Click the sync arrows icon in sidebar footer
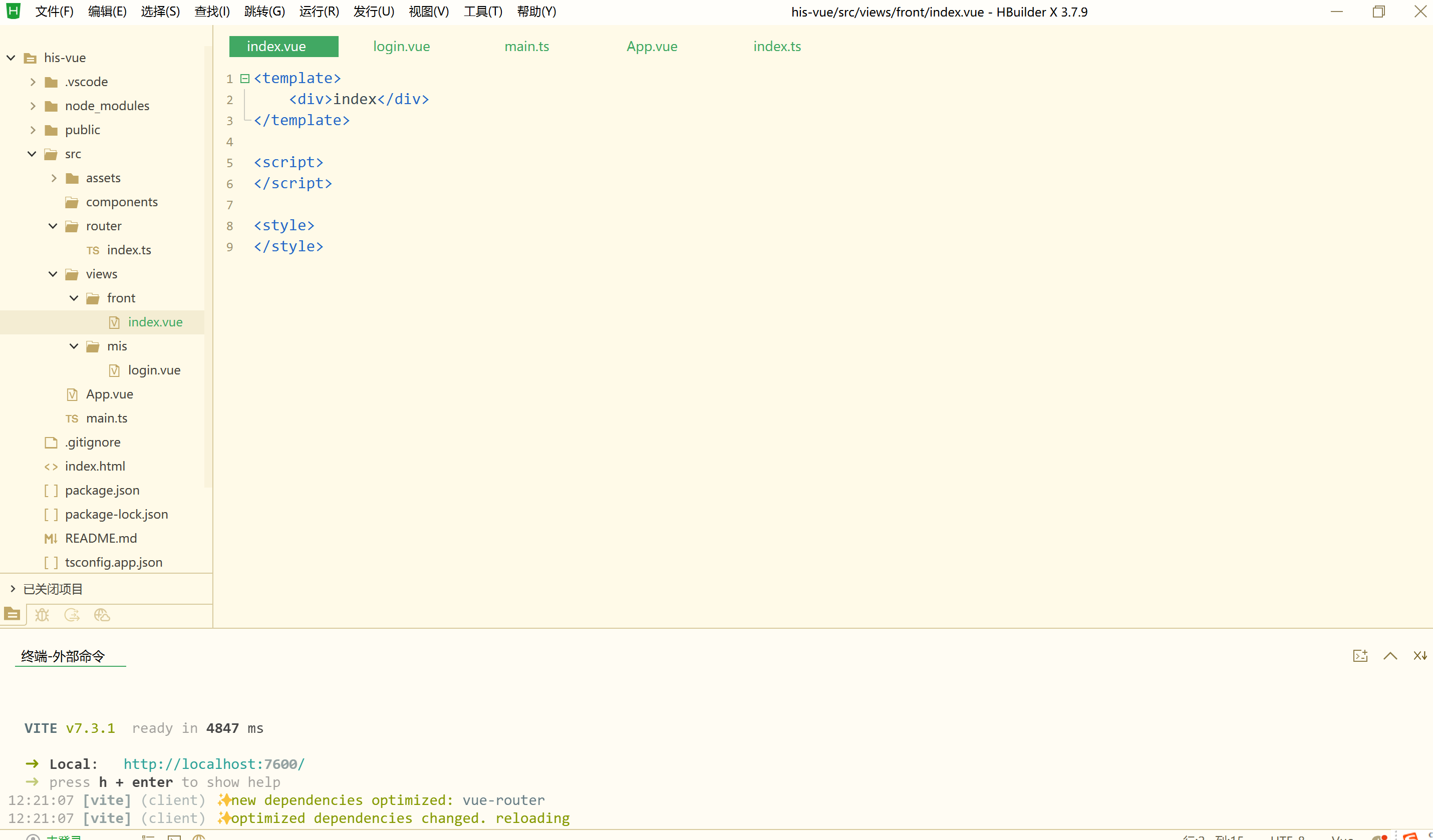The image size is (1433, 840). [72, 615]
